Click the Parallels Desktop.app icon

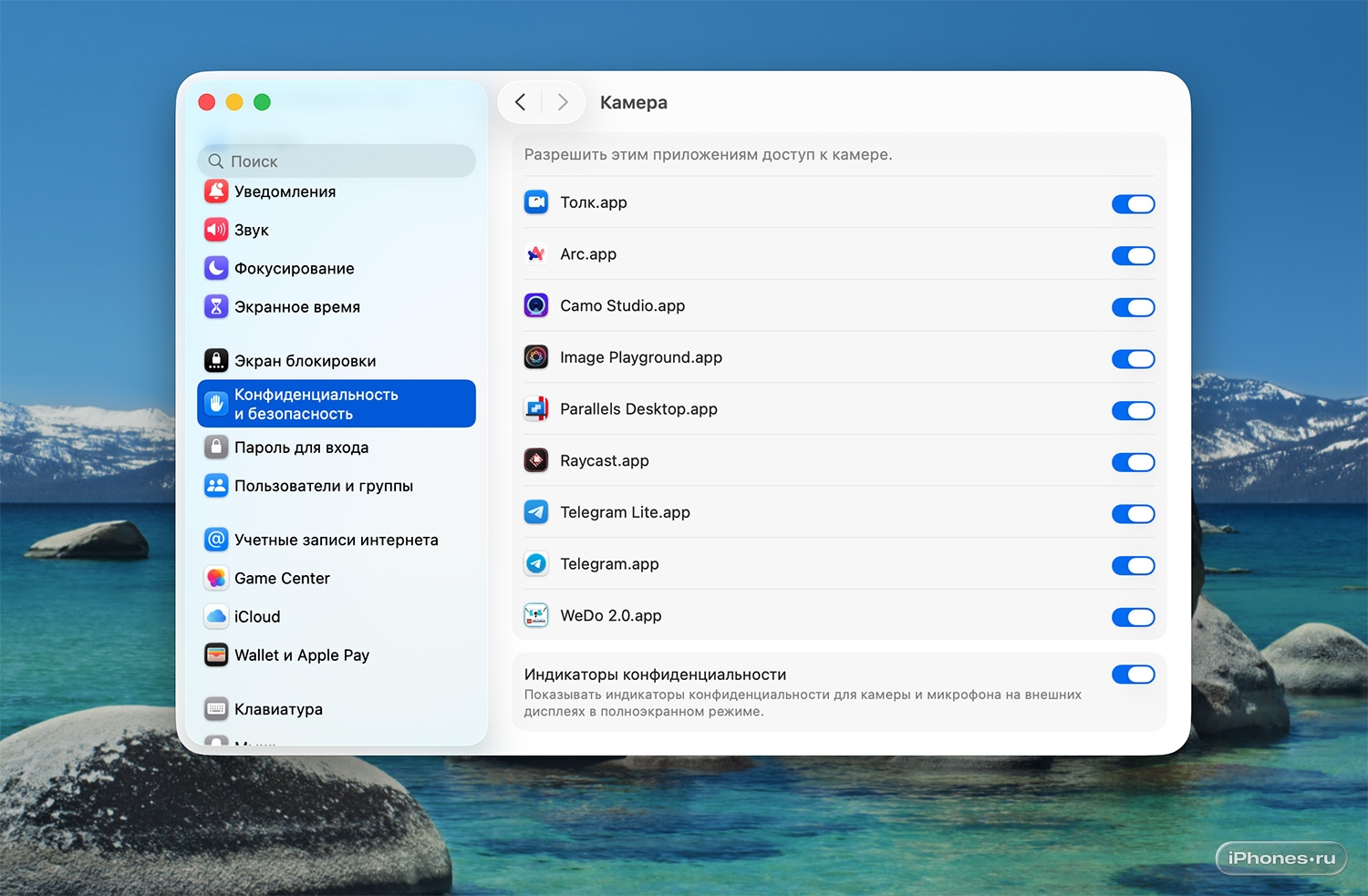(536, 409)
